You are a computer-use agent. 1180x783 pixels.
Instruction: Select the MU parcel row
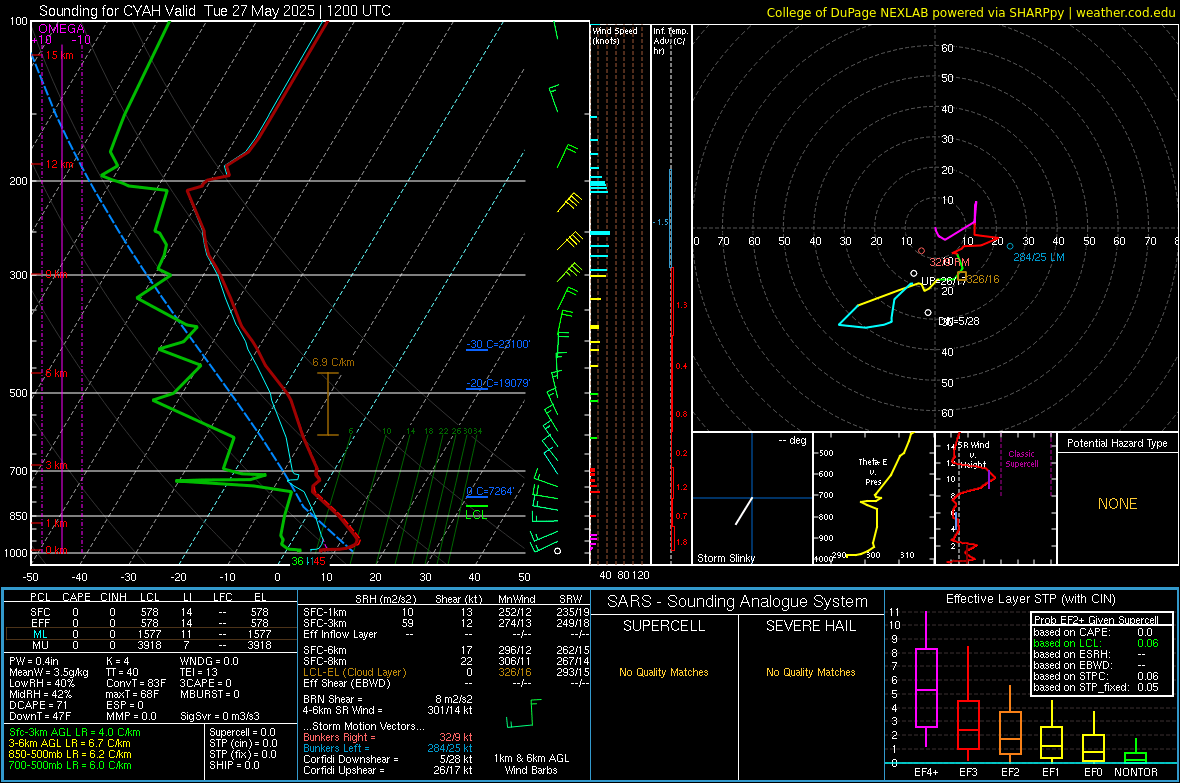pyautogui.click(x=150, y=645)
